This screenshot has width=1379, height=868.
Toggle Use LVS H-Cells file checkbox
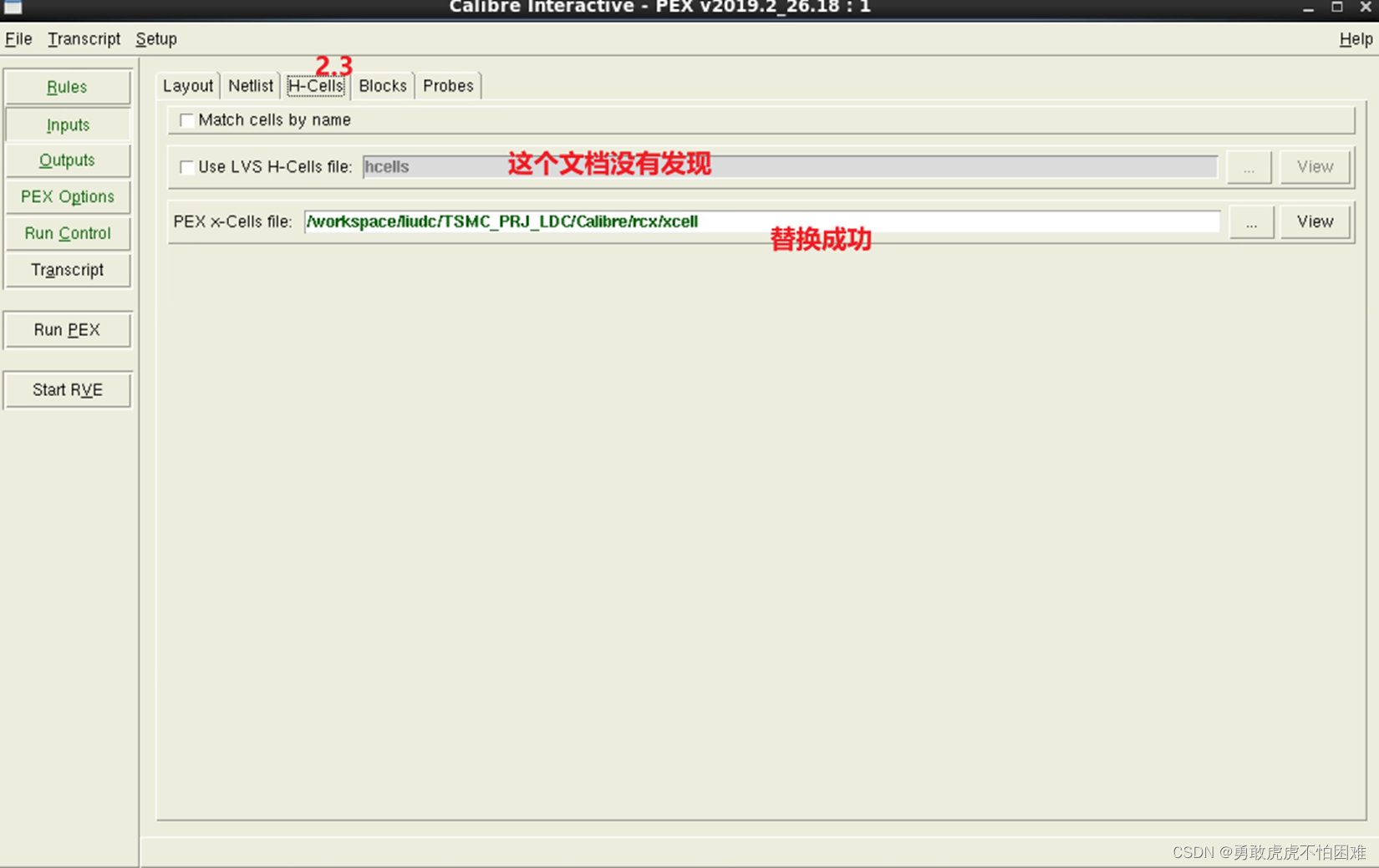pos(186,167)
